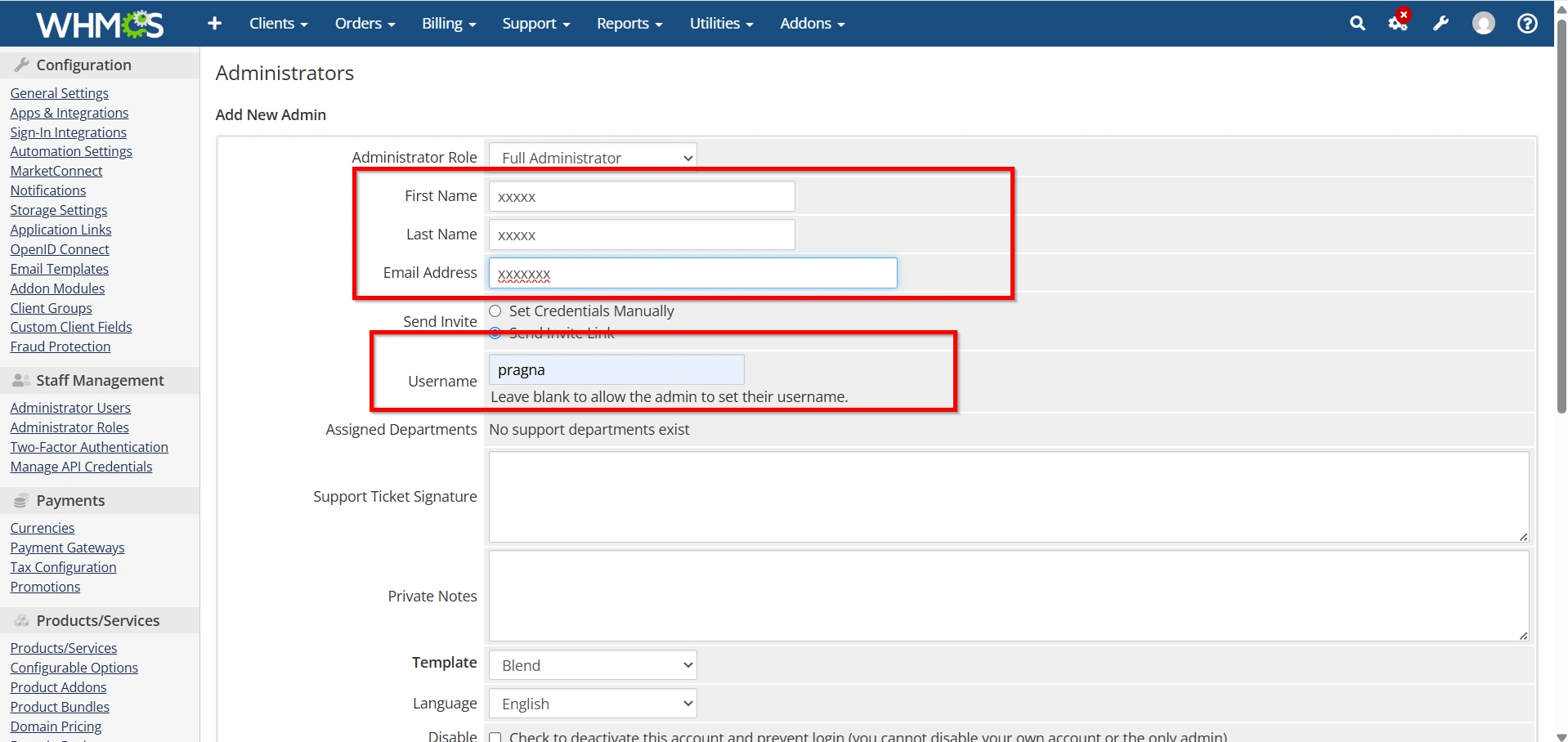Open Automation Settings link
Screen dimensions: 1568x742
71,151
